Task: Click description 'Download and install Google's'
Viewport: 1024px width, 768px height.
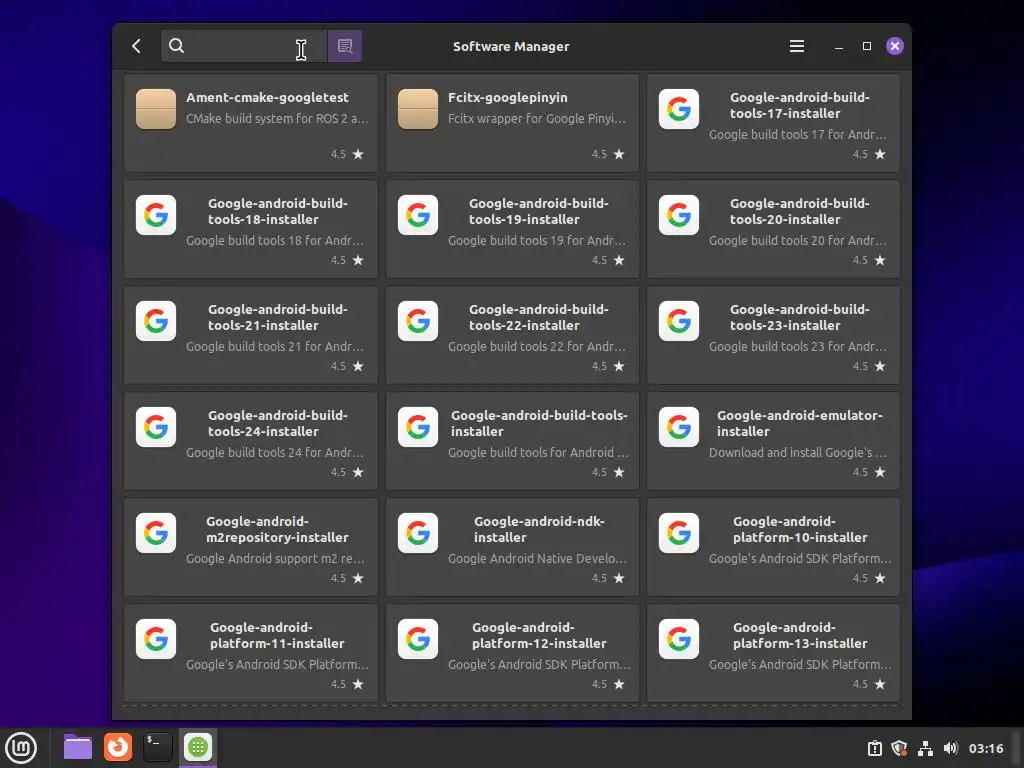Action: (797, 453)
